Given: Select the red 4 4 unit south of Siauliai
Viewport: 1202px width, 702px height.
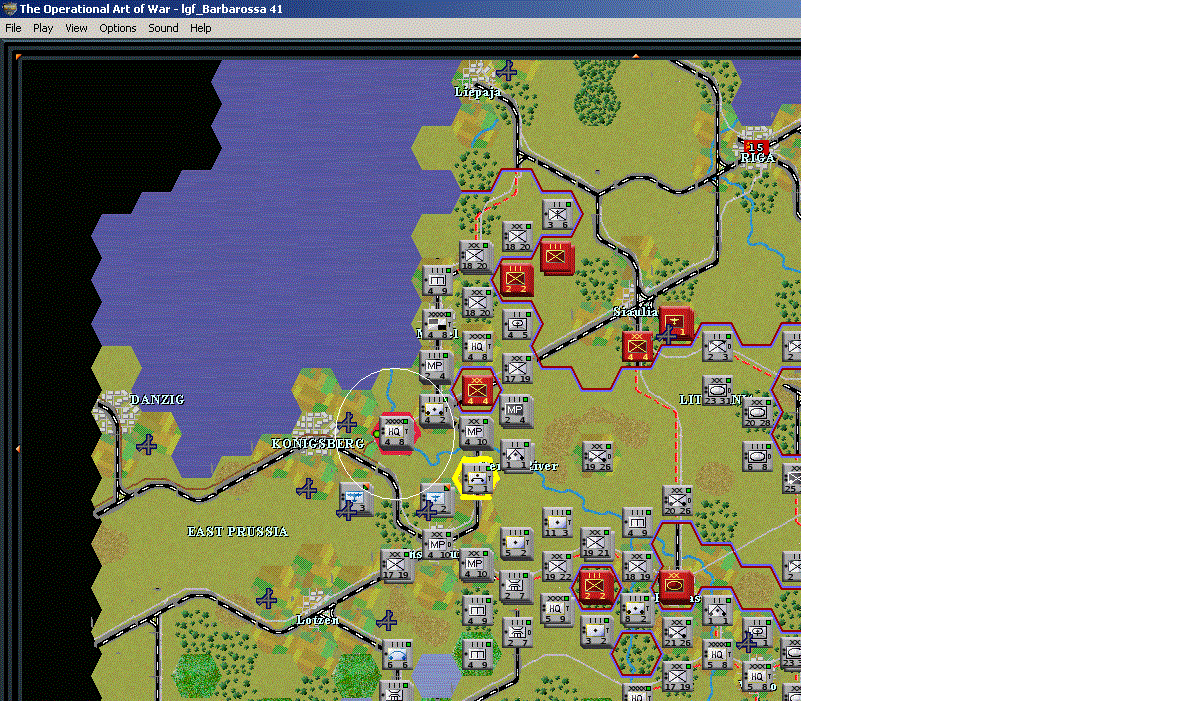Looking at the screenshot, I should point(637,347).
